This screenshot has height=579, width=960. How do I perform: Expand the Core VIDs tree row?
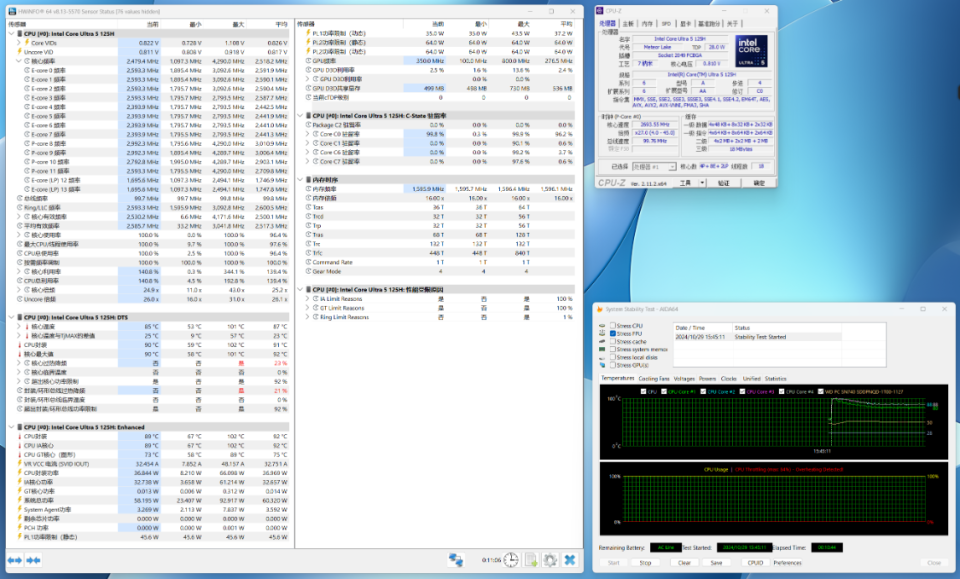point(19,43)
